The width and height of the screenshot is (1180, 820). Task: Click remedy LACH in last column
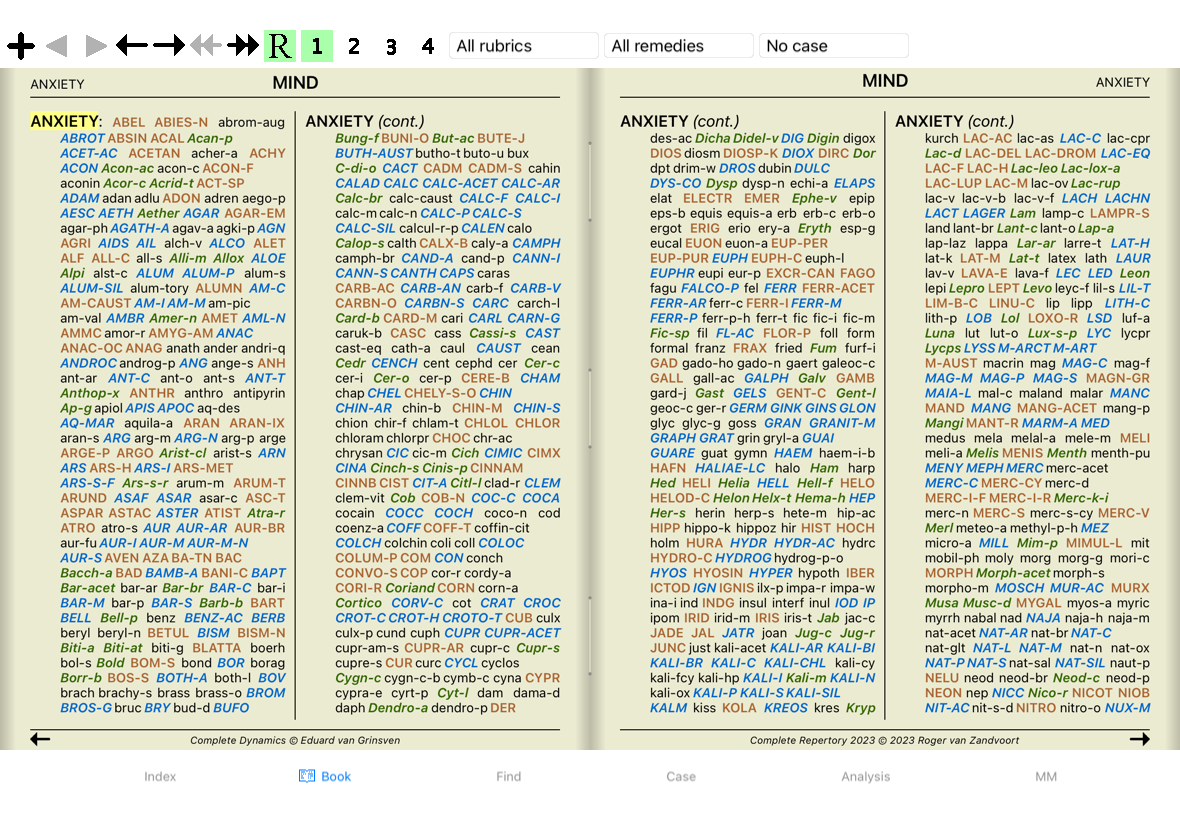point(1079,198)
